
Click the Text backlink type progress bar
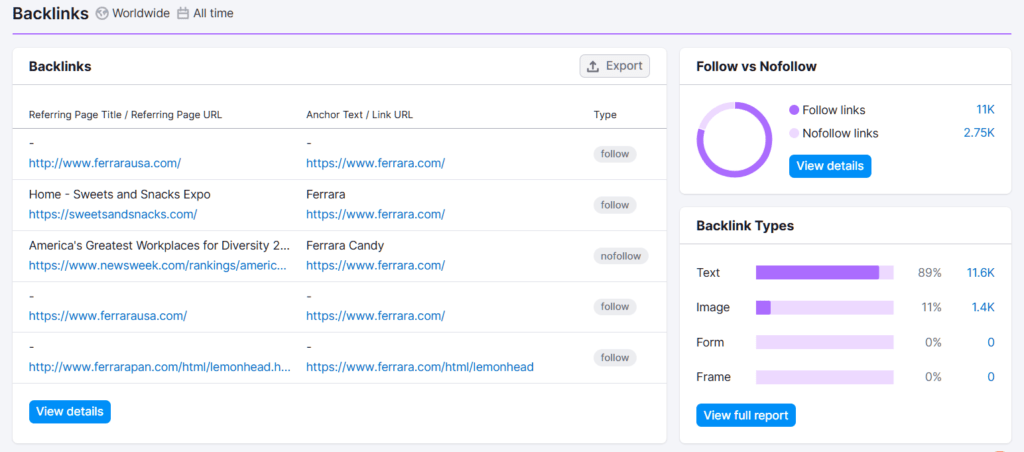click(x=825, y=272)
